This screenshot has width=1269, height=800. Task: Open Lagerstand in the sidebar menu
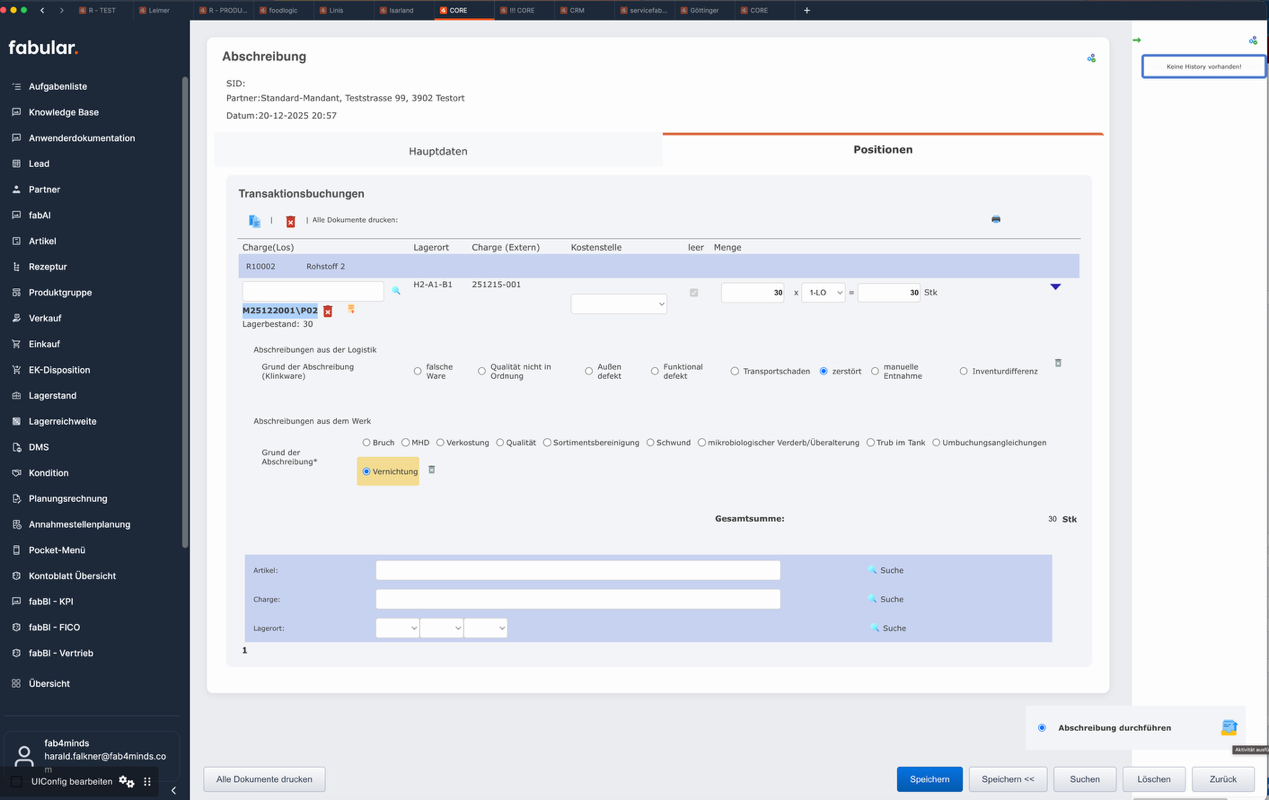(52, 395)
